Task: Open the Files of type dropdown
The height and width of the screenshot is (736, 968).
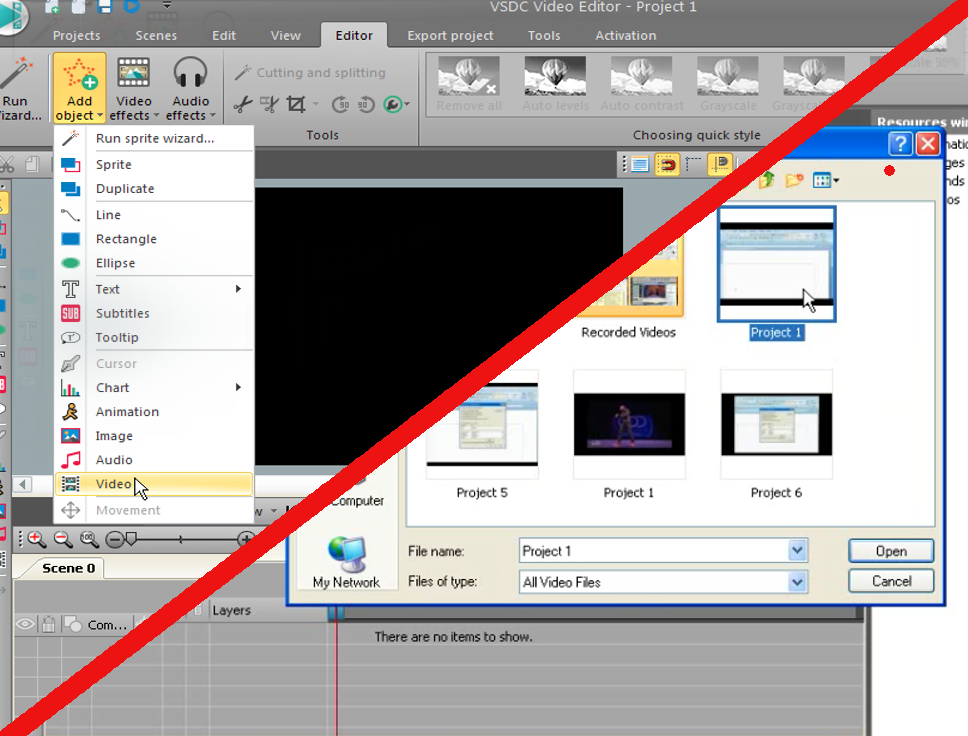Action: click(x=797, y=582)
